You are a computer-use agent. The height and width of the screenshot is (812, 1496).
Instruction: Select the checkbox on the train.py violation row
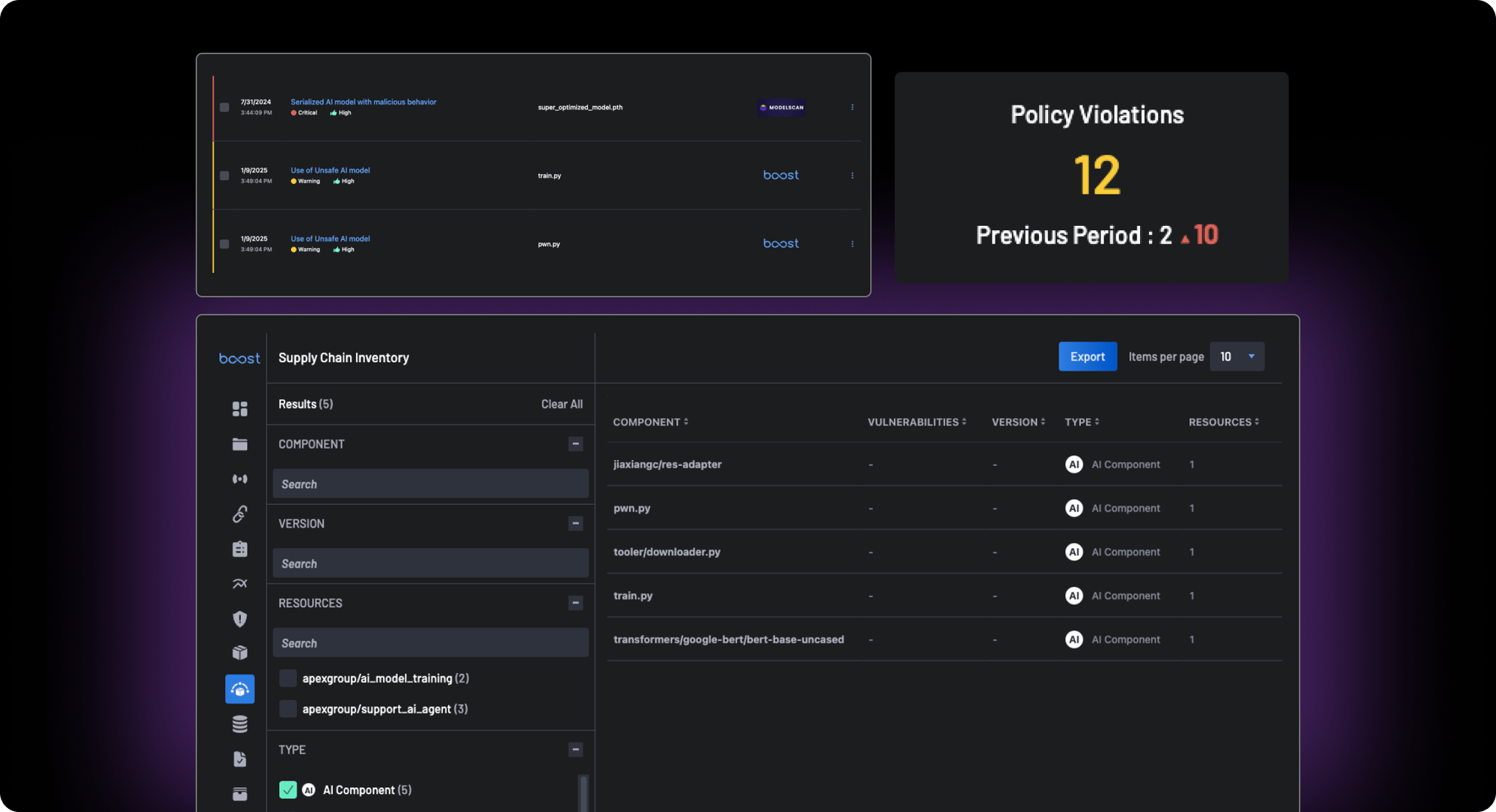[223, 175]
